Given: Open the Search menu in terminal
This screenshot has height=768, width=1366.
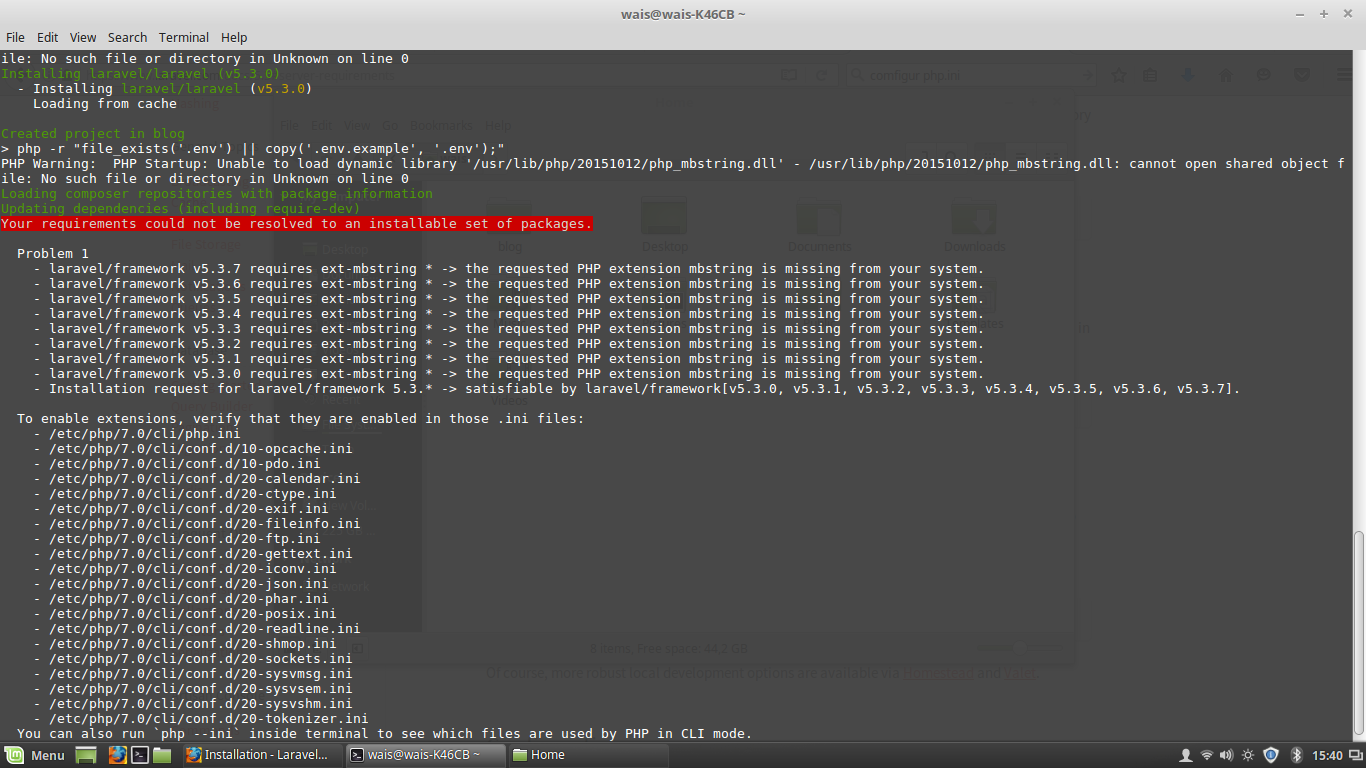Looking at the screenshot, I should click(127, 37).
